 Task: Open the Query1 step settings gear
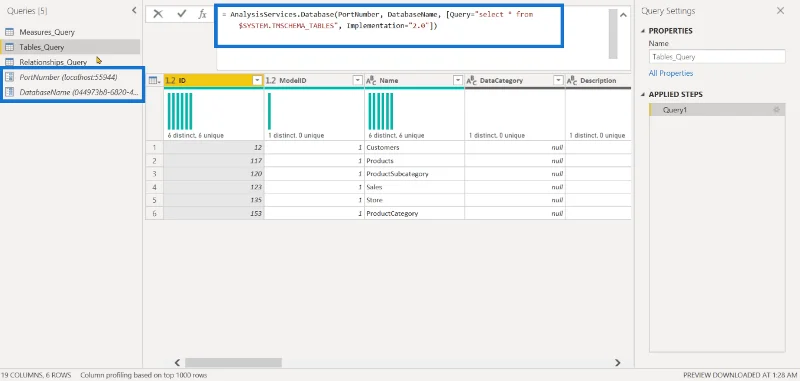tap(777, 110)
